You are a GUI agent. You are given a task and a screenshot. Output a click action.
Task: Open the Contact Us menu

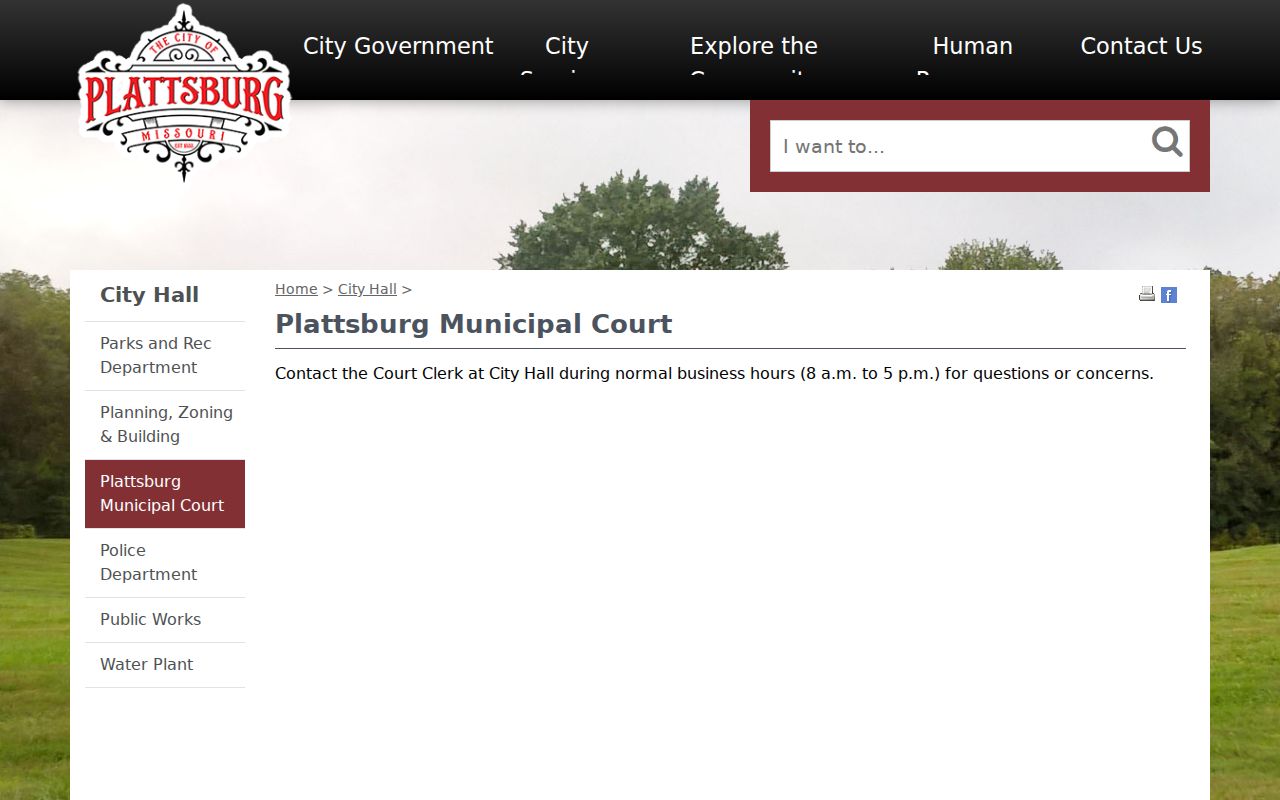[1141, 47]
